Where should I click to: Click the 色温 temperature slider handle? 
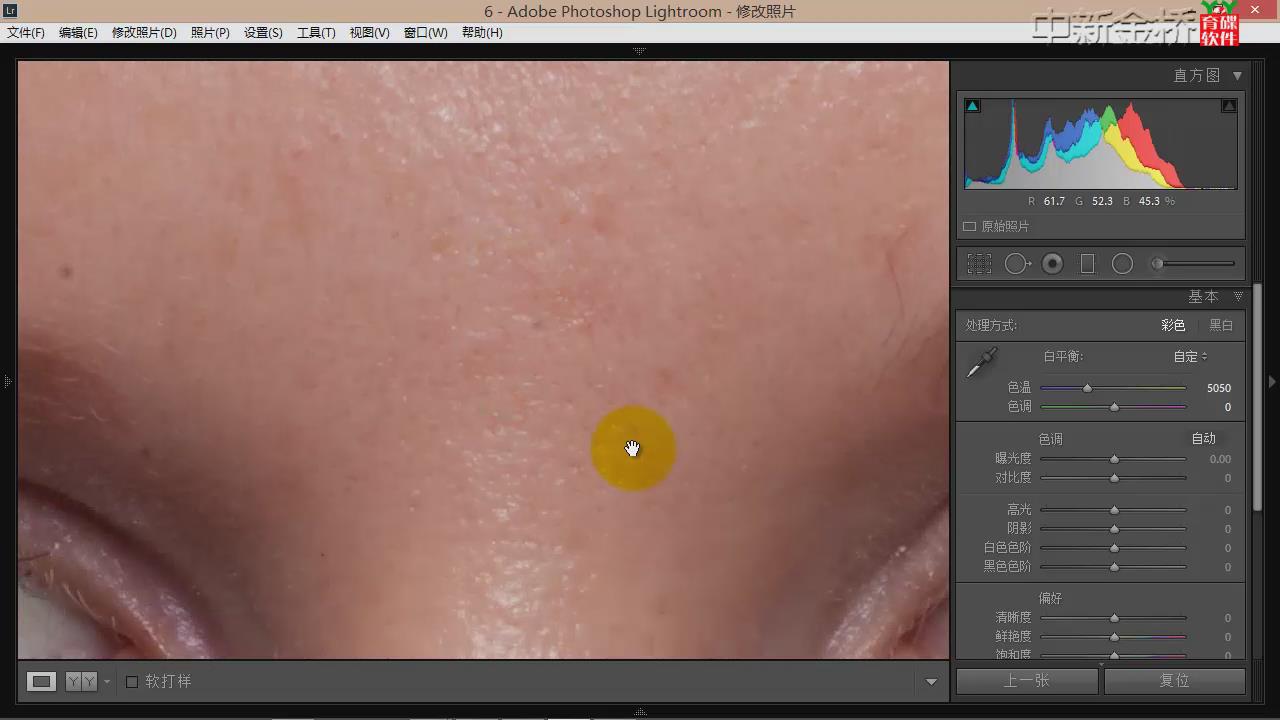click(1087, 388)
